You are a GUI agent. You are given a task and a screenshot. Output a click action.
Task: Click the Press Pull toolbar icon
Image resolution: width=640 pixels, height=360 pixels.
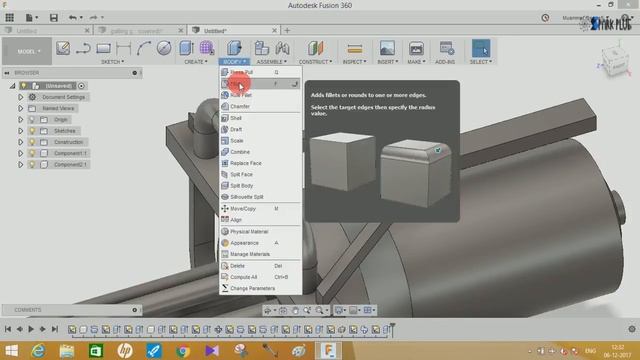tap(234, 48)
